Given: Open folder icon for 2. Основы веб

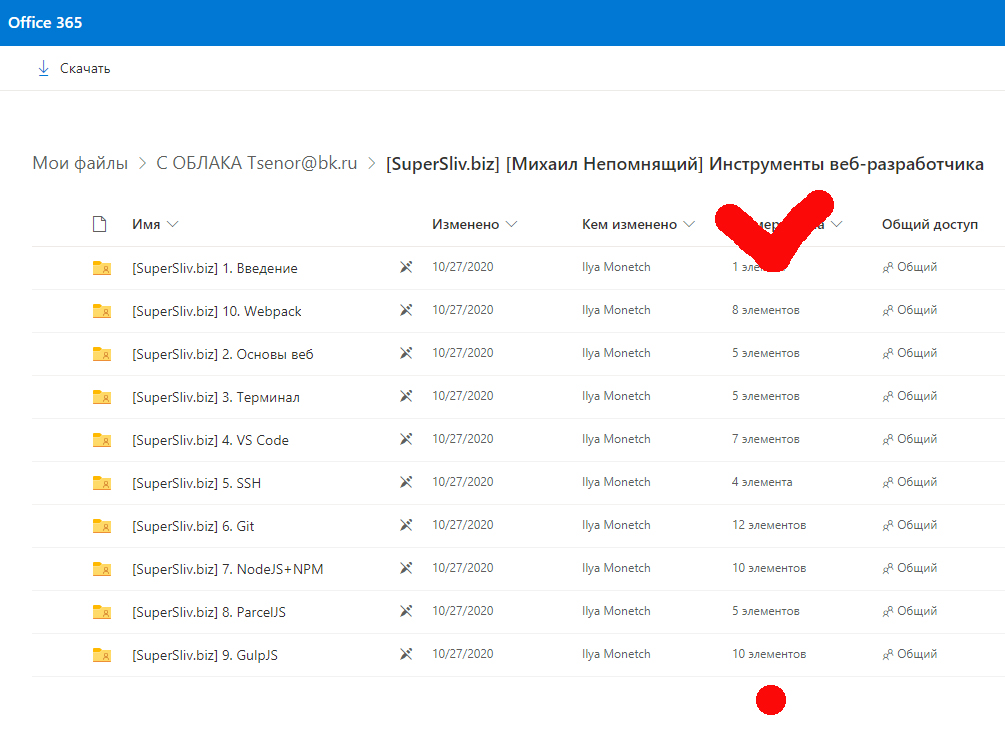Looking at the screenshot, I should click(x=102, y=354).
